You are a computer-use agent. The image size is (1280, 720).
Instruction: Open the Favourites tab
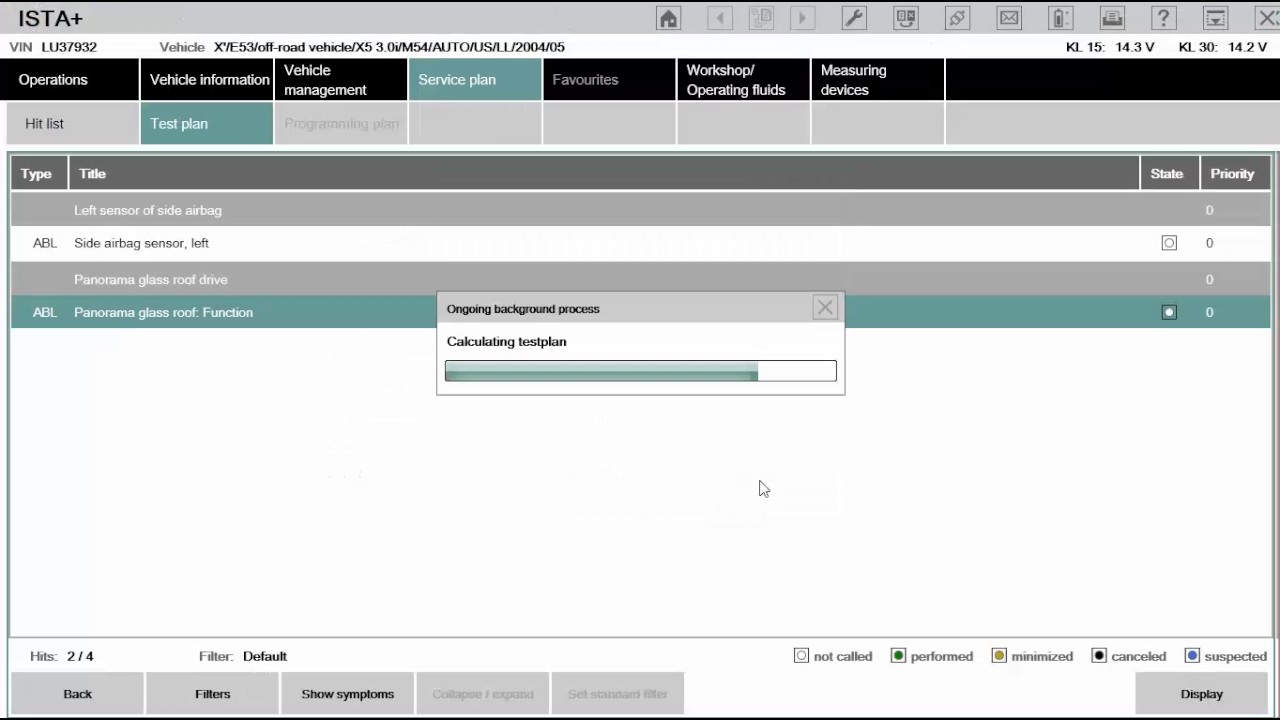click(x=609, y=80)
